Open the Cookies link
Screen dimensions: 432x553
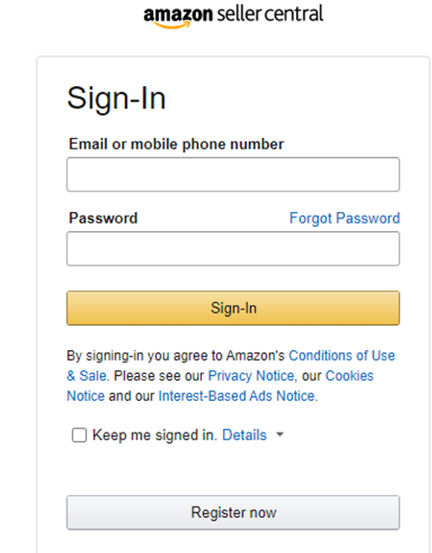click(349, 376)
